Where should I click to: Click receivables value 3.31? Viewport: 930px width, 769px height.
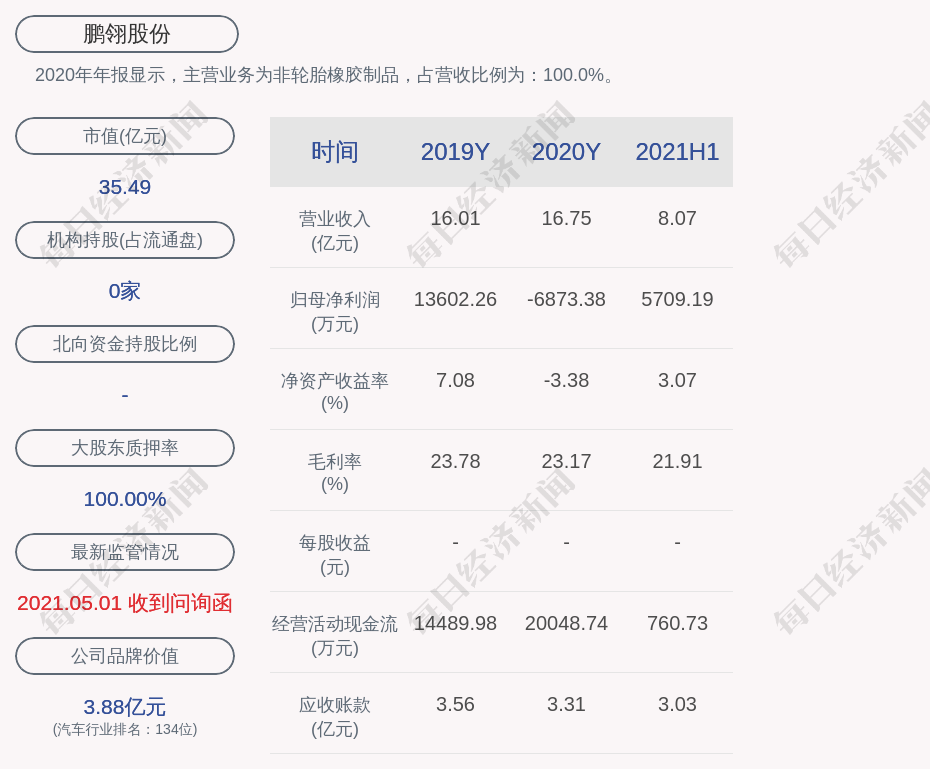[566, 704]
